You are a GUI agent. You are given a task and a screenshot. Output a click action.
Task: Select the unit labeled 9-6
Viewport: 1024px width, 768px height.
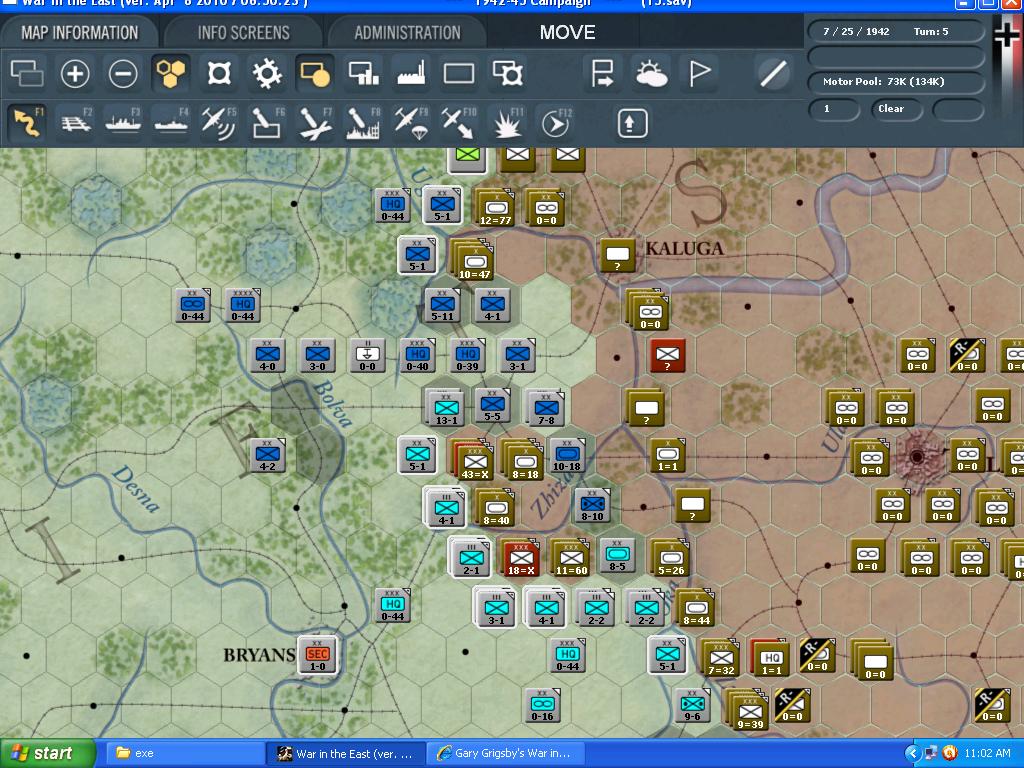(692, 706)
